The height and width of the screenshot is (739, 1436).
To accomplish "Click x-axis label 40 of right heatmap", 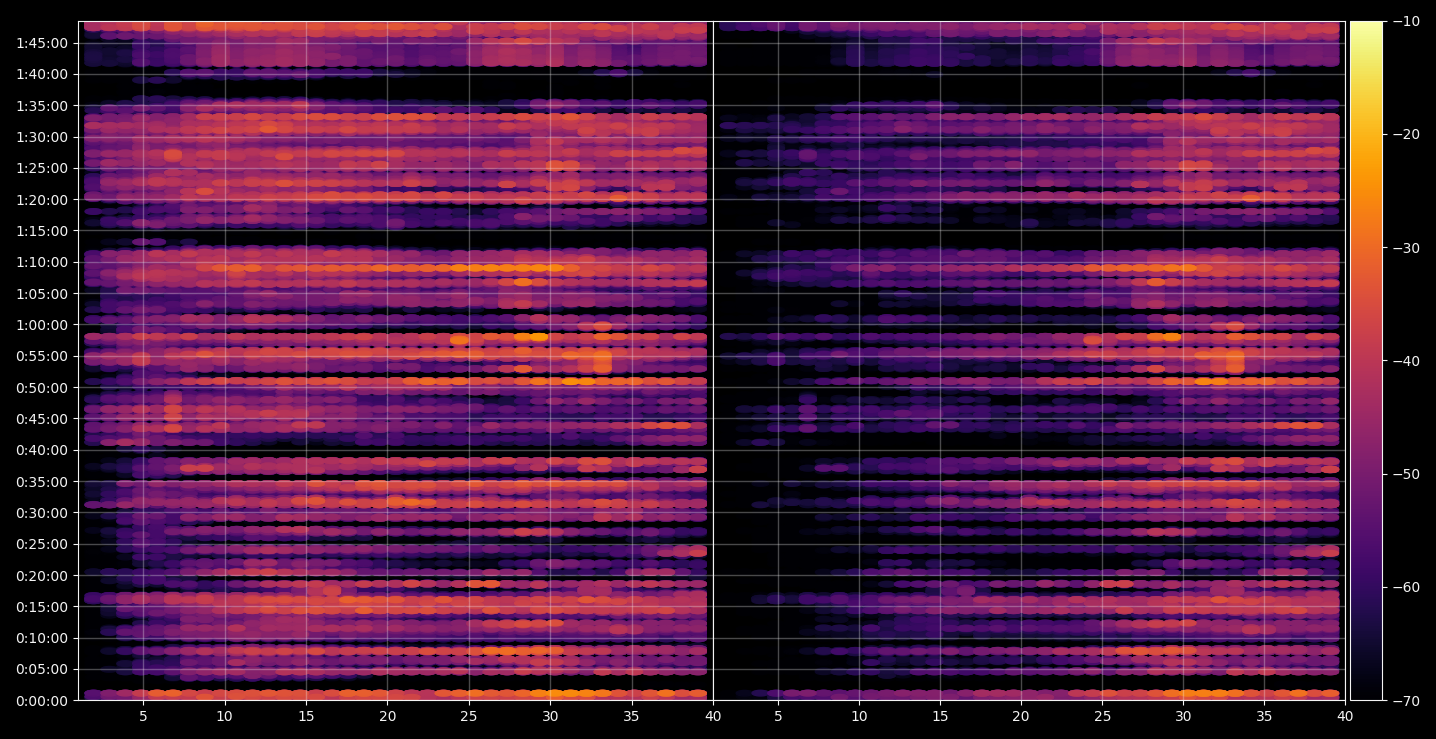I will [1345, 716].
